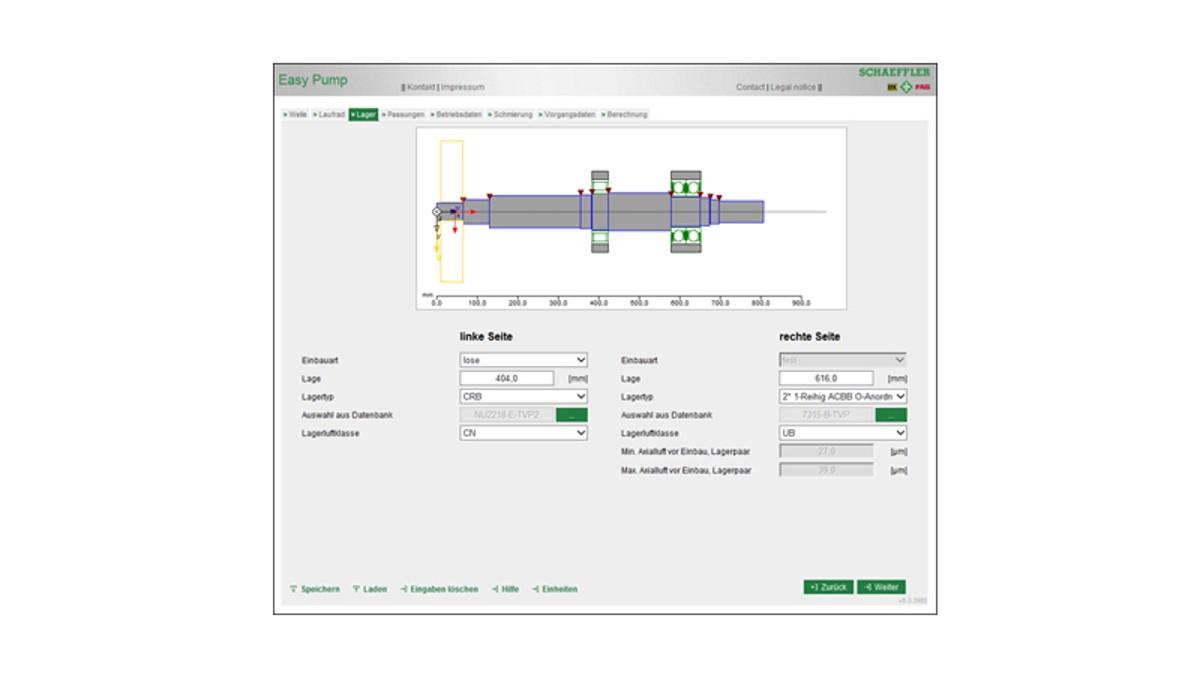Click the right side Einbauart dropdown showing fest
This screenshot has width=1200, height=675.
[x=843, y=360]
